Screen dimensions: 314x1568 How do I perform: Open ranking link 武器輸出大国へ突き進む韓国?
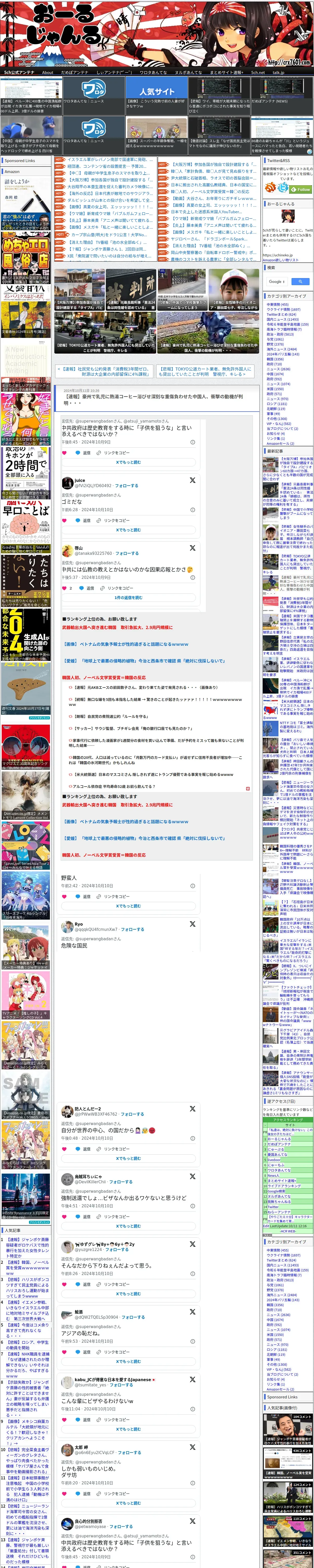click(118, 627)
